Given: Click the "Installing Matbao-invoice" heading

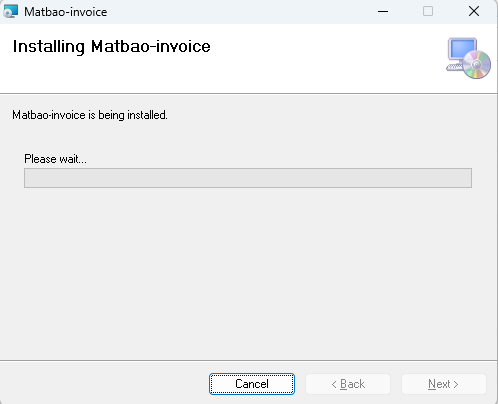Looking at the screenshot, I should (112, 46).
